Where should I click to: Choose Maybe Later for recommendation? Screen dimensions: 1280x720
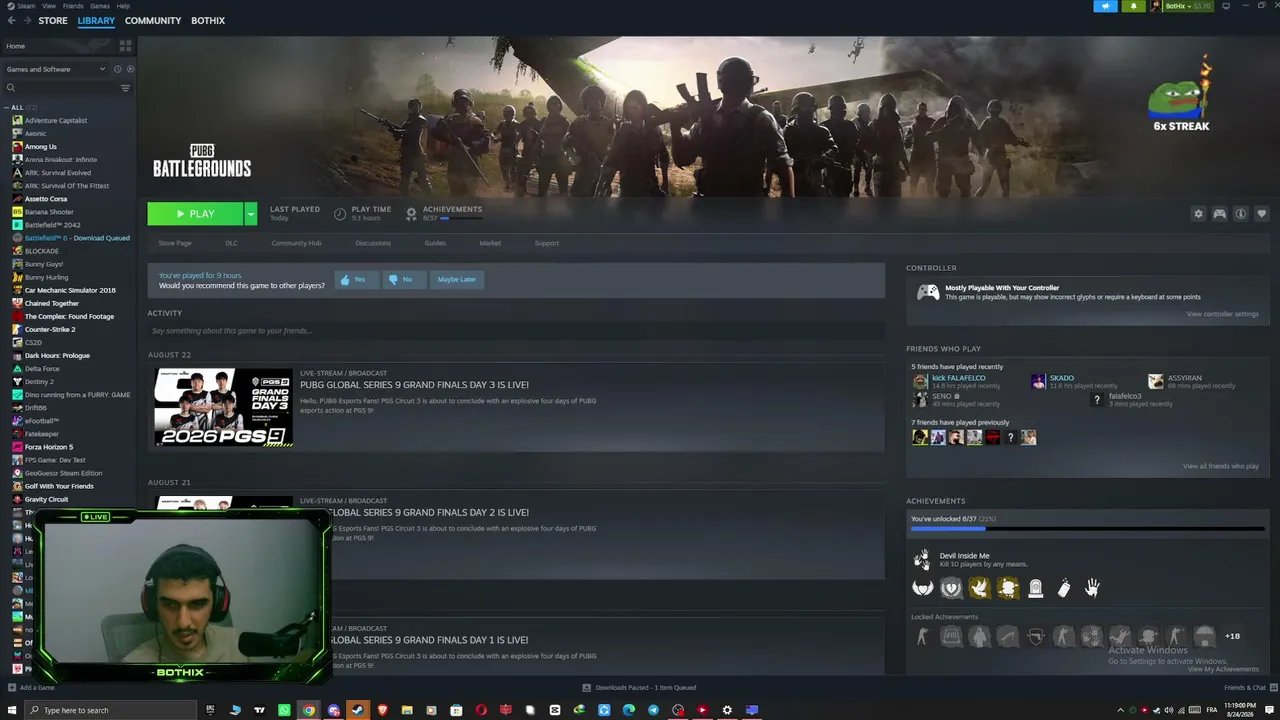pyautogui.click(x=456, y=280)
